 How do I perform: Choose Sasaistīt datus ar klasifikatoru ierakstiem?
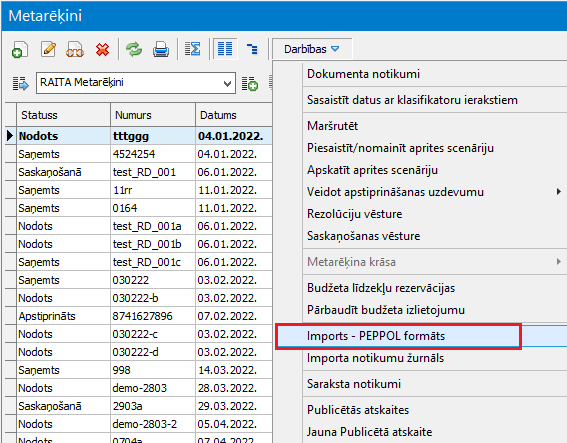pyautogui.click(x=412, y=100)
